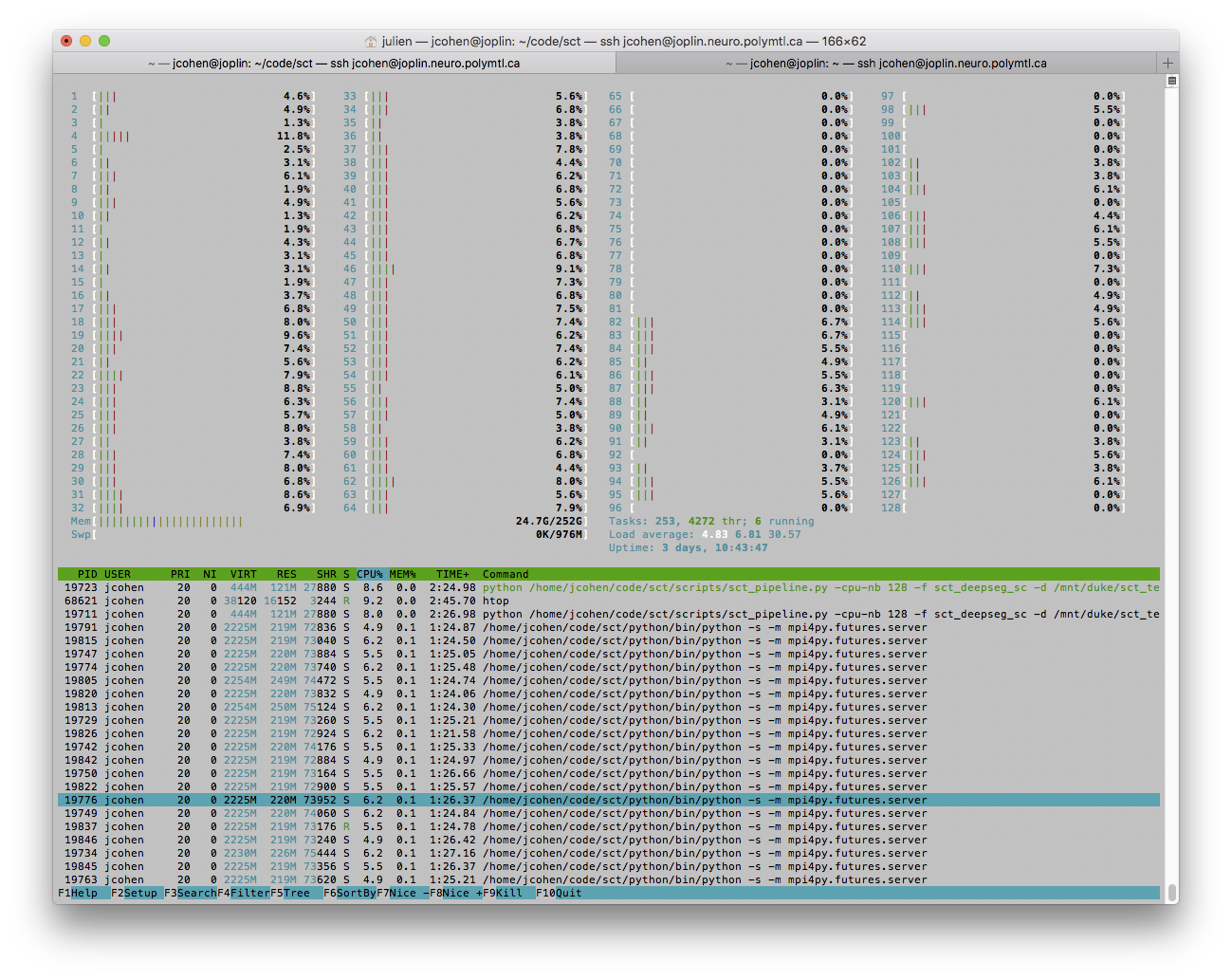Image resolution: width=1232 pixels, height=980 pixels.
Task: Open a new terminal tab with the plus button
Action: 1168,62
